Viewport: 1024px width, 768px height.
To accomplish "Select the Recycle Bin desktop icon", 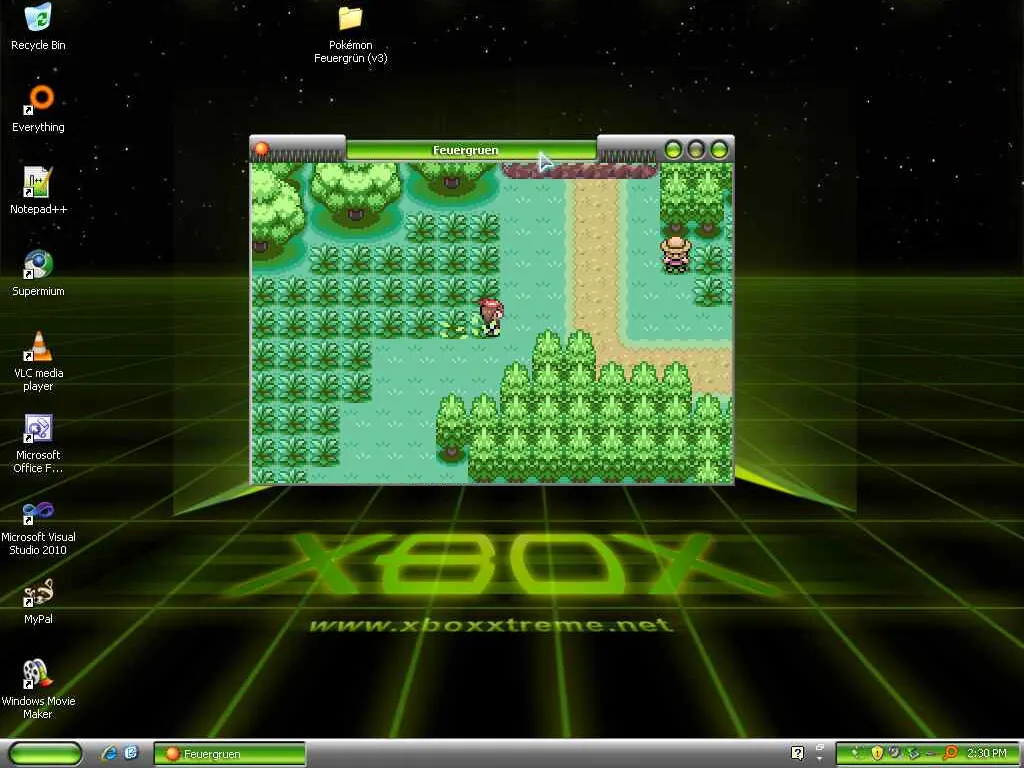I will [38, 26].
